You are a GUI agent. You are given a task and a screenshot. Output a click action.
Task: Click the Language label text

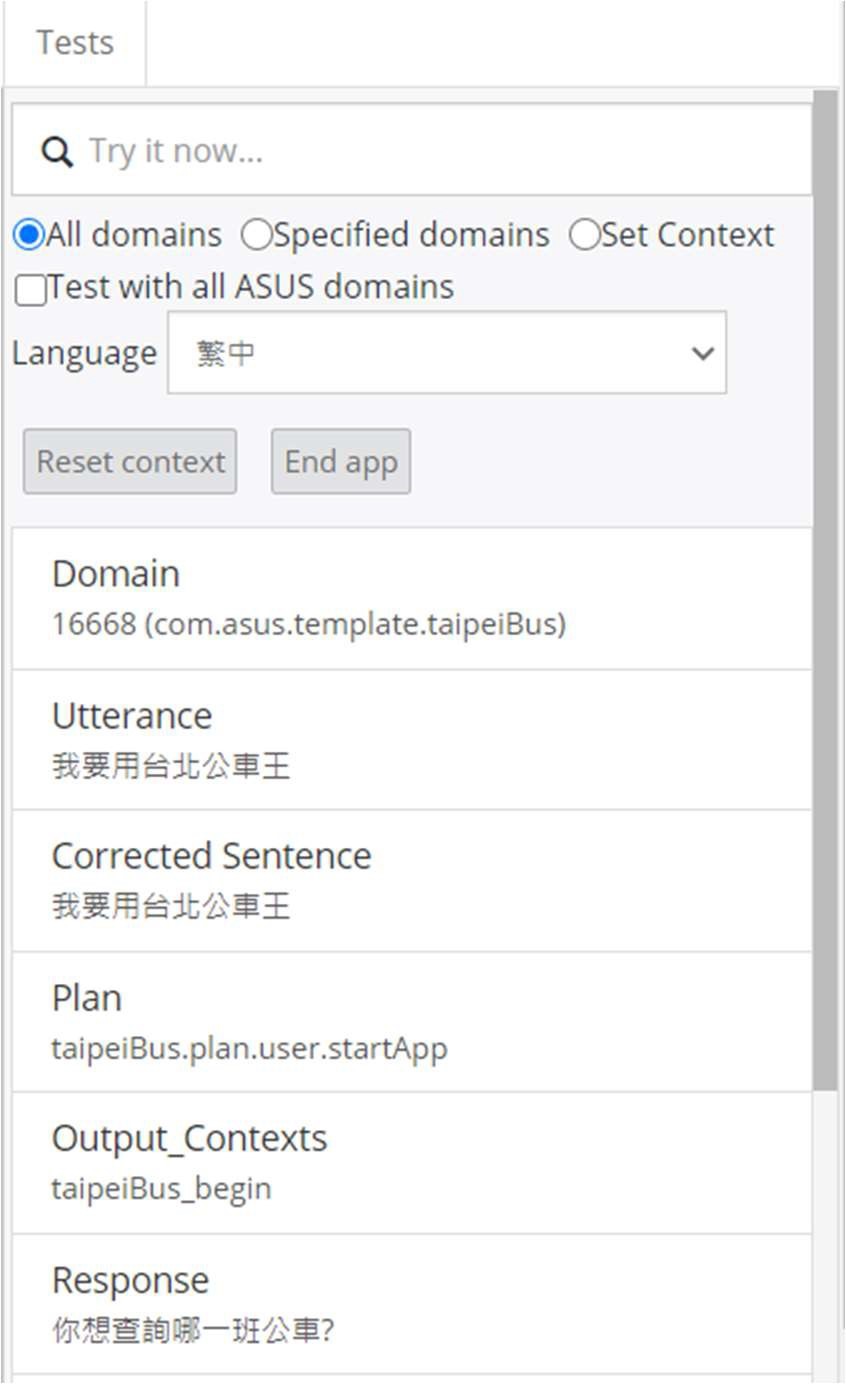click(x=84, y=353)
